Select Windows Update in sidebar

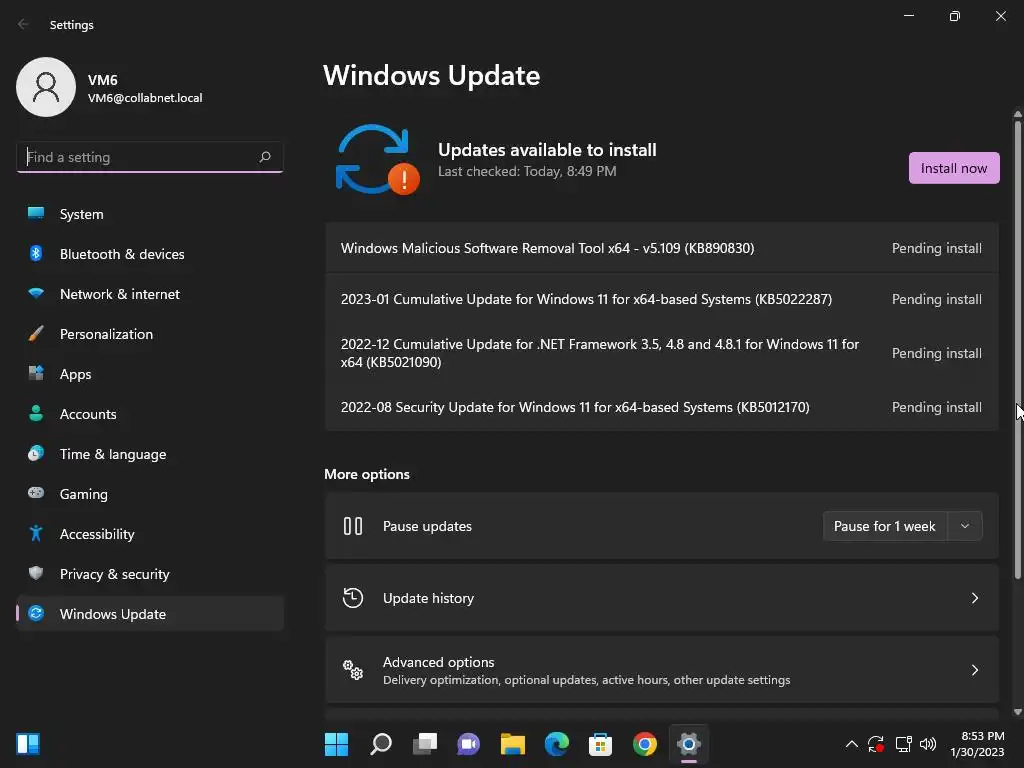150,614
